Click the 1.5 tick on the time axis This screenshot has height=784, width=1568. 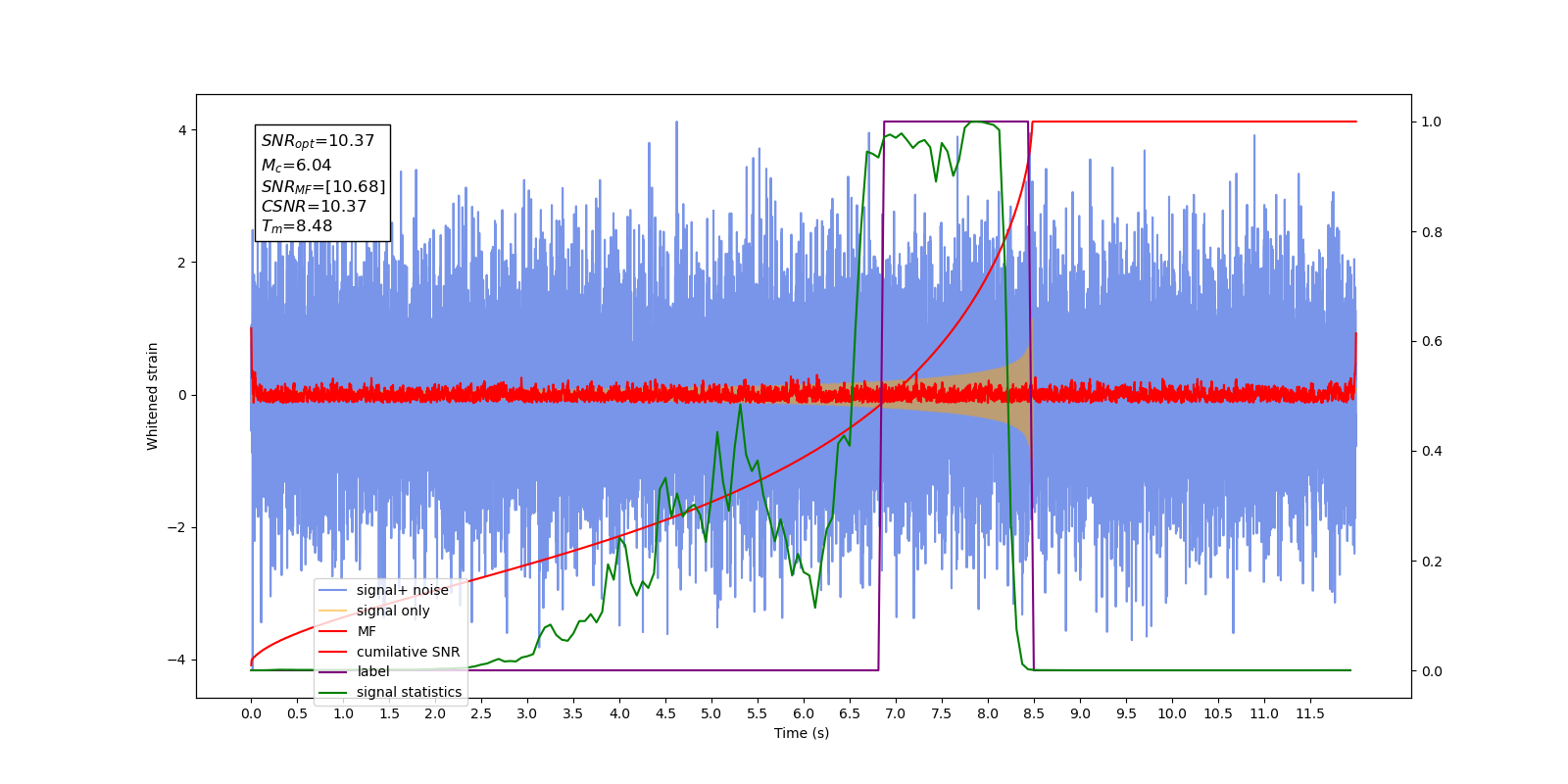click(x=389, y=713)
